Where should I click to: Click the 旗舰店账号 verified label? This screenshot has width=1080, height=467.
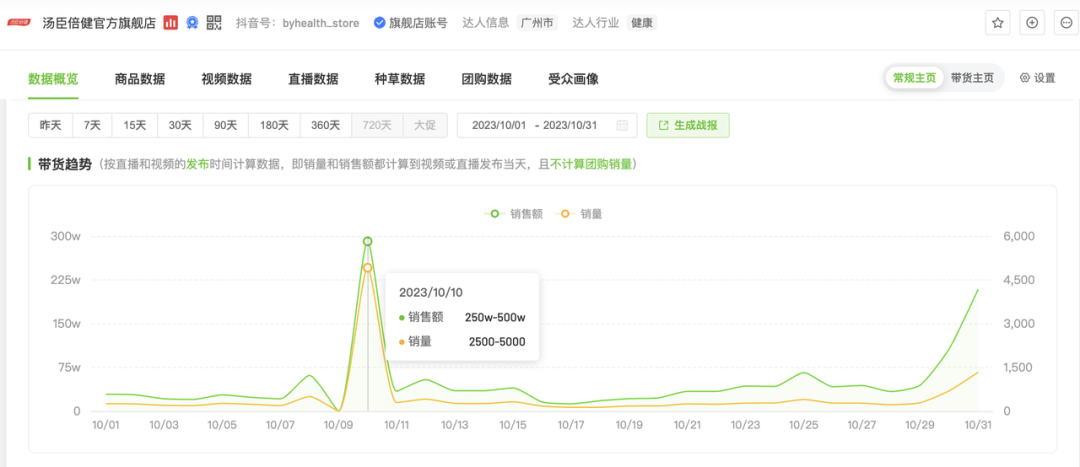point(410,22)
